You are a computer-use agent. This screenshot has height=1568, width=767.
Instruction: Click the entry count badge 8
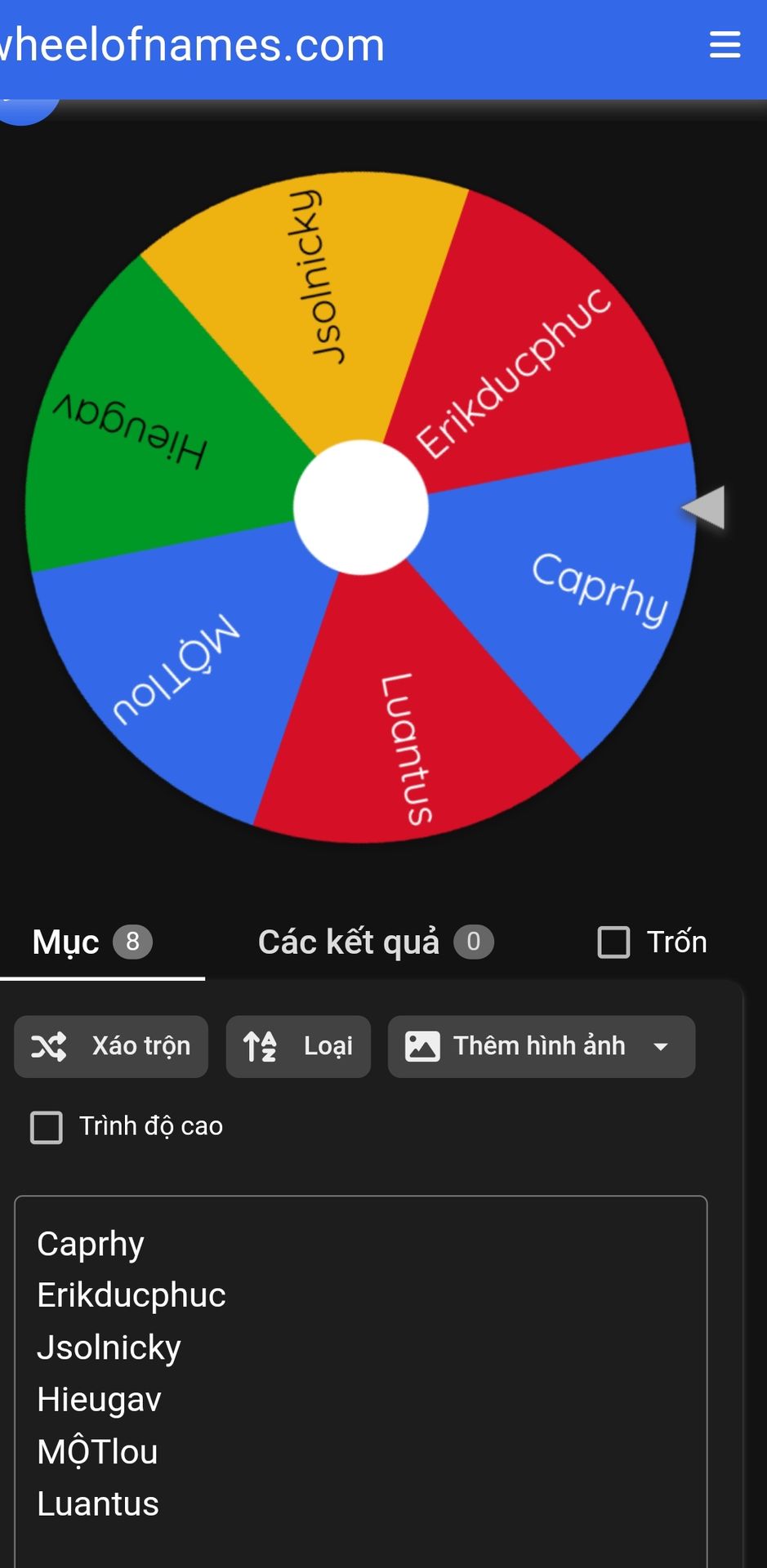click(x=132, y=942)
